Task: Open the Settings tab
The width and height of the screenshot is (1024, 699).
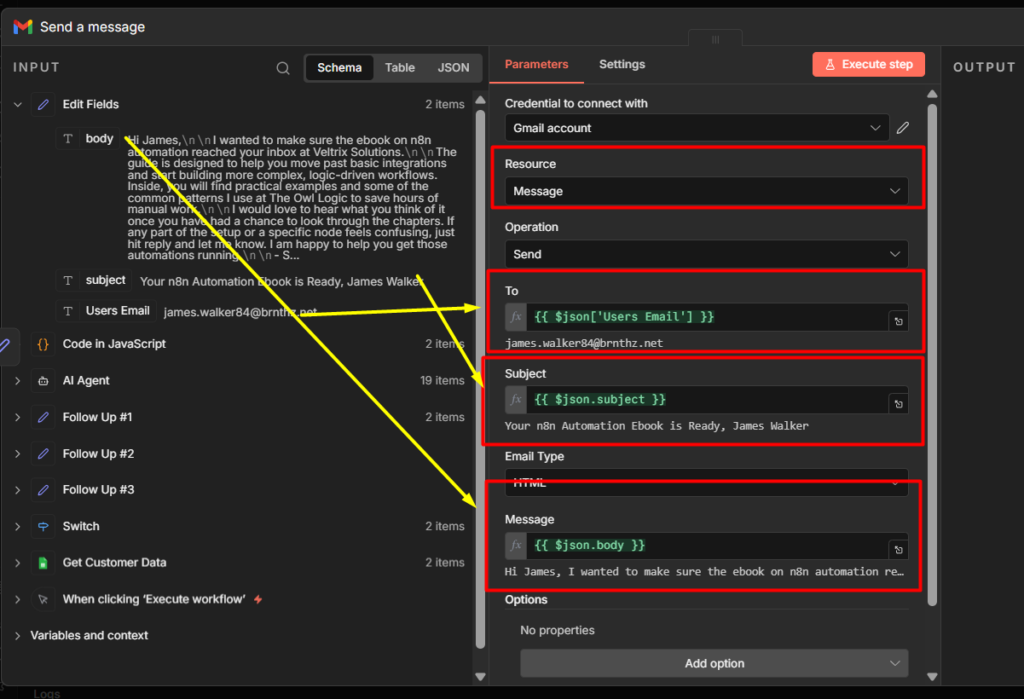Action: (x=621, y=63)
